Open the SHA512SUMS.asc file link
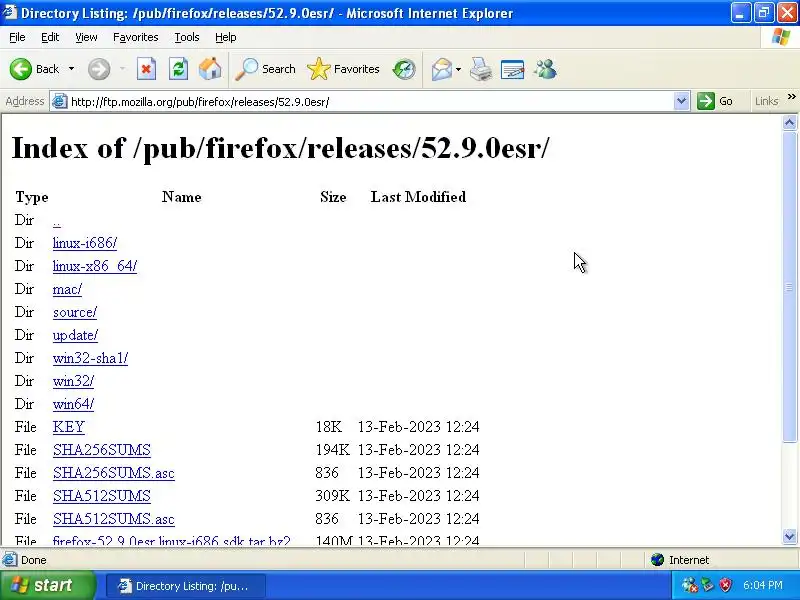Image resolution: width=800 pixels, height=600 pixels. (x=114, y=518)
